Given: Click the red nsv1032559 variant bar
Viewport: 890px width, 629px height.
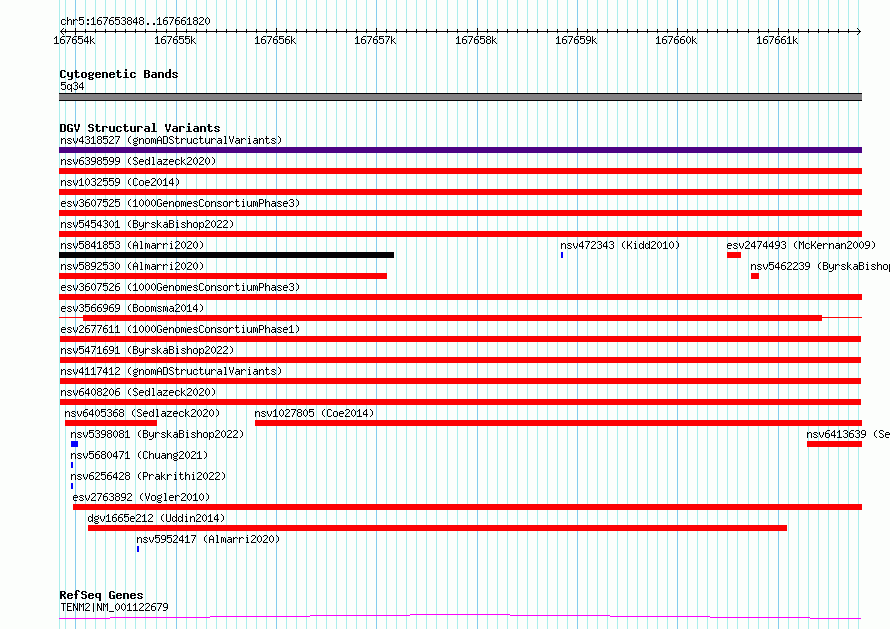Looking at the screenshot, I should pos(460,192).
